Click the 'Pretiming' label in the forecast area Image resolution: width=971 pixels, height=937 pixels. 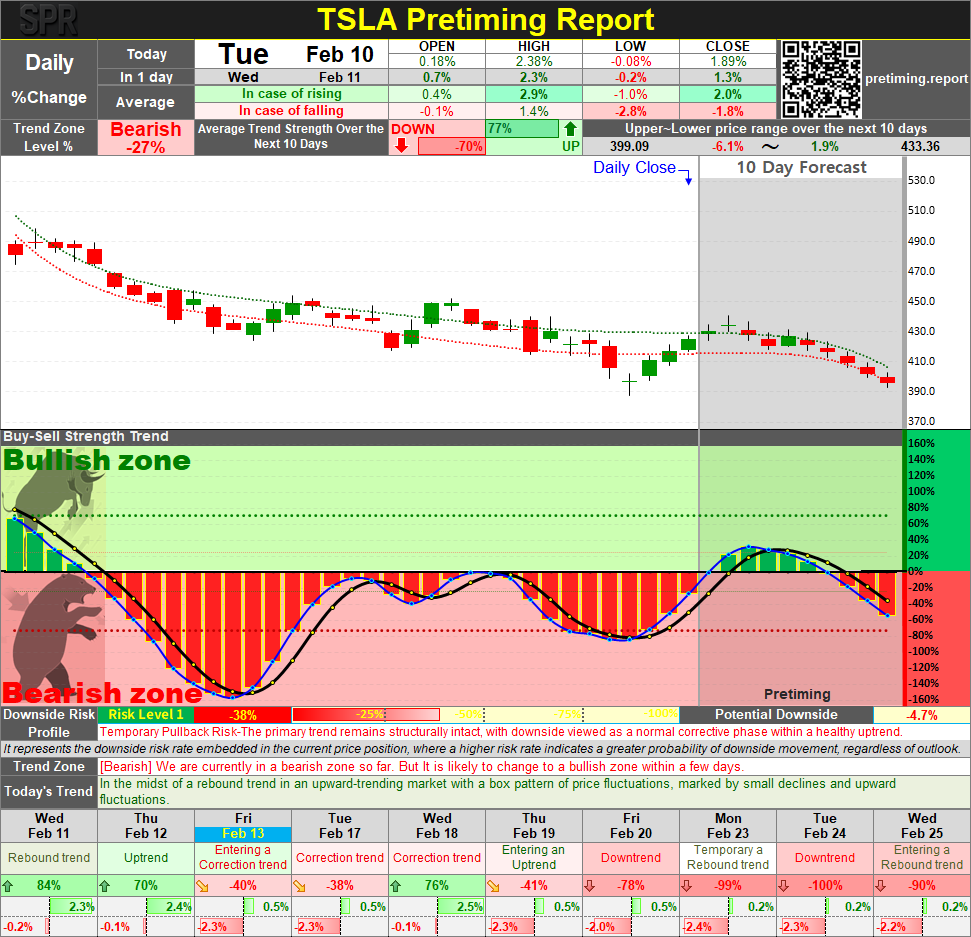click(797, 694)
